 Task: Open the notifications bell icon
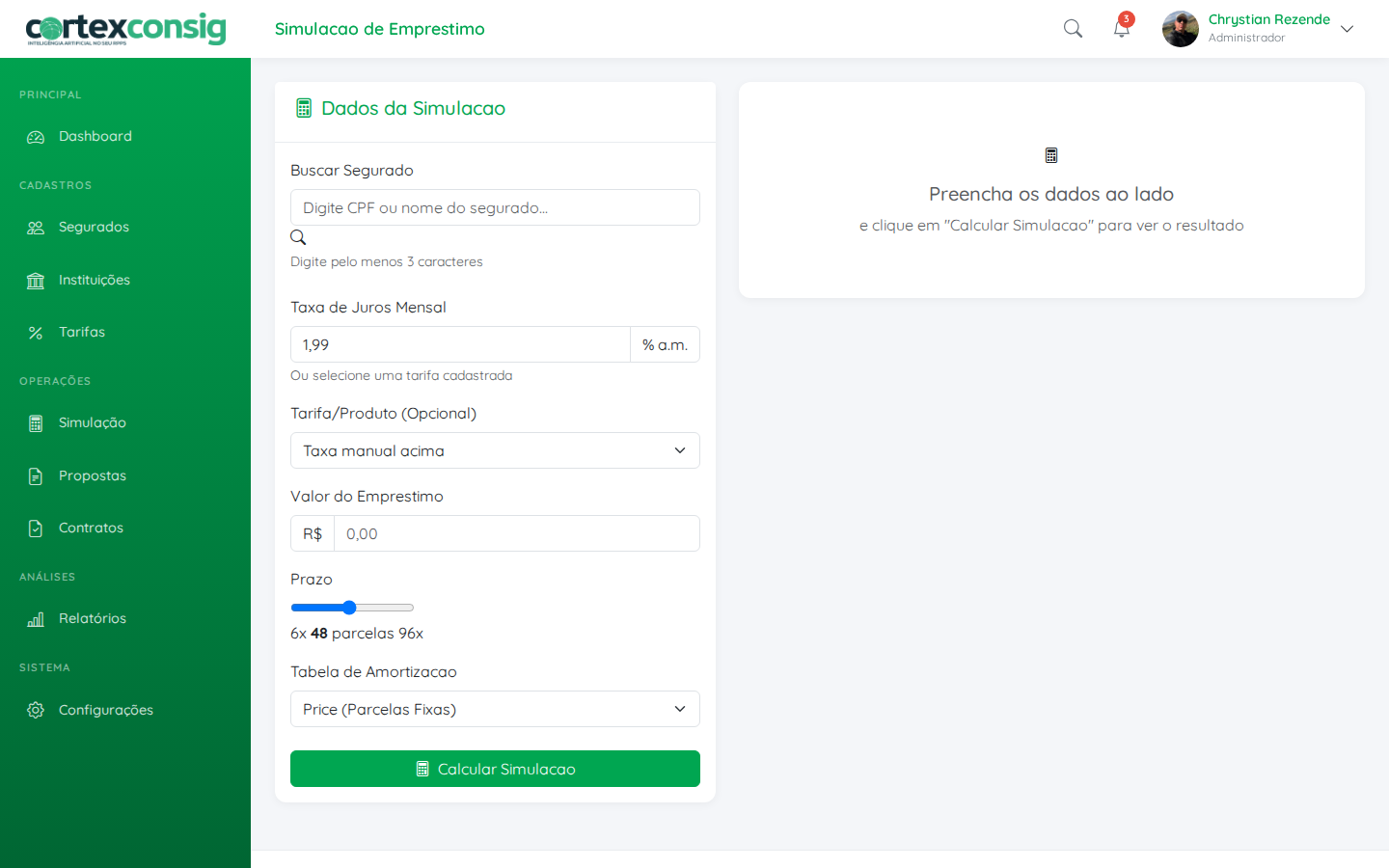[1121, 29]
